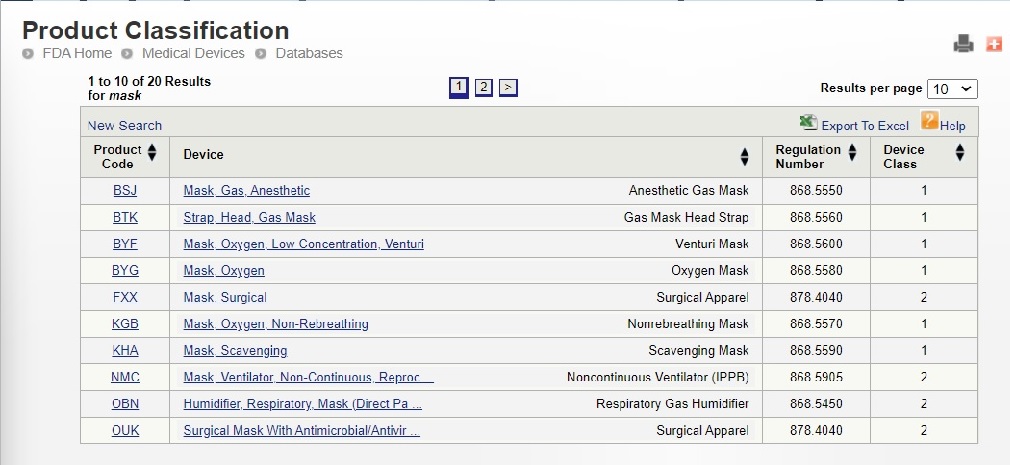The width and height of the screenshot is (1010, 465).
Task: Open Medical Devices breadcrumb
Action: (193, 53)
